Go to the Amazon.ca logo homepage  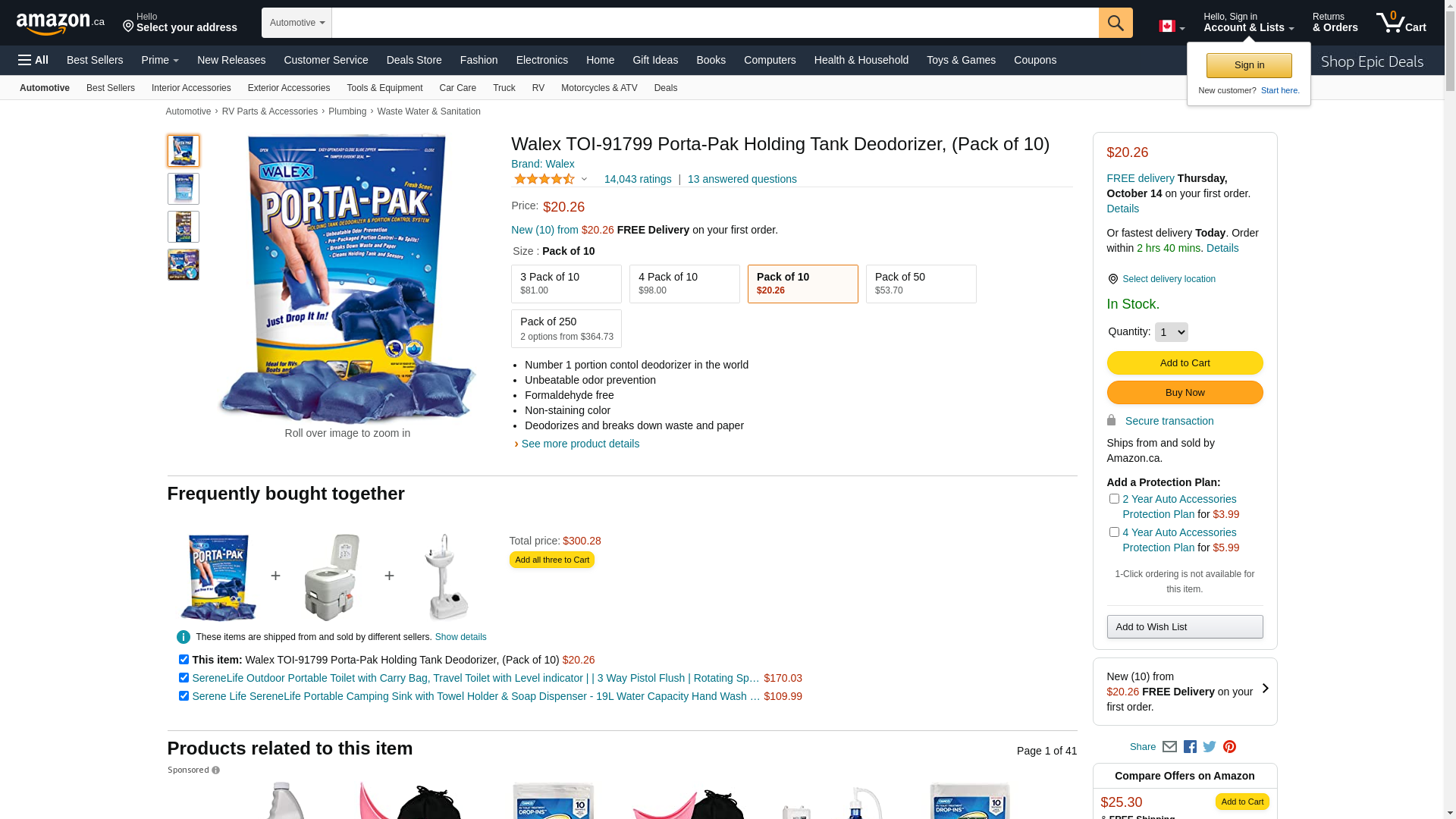pos(61,24)
